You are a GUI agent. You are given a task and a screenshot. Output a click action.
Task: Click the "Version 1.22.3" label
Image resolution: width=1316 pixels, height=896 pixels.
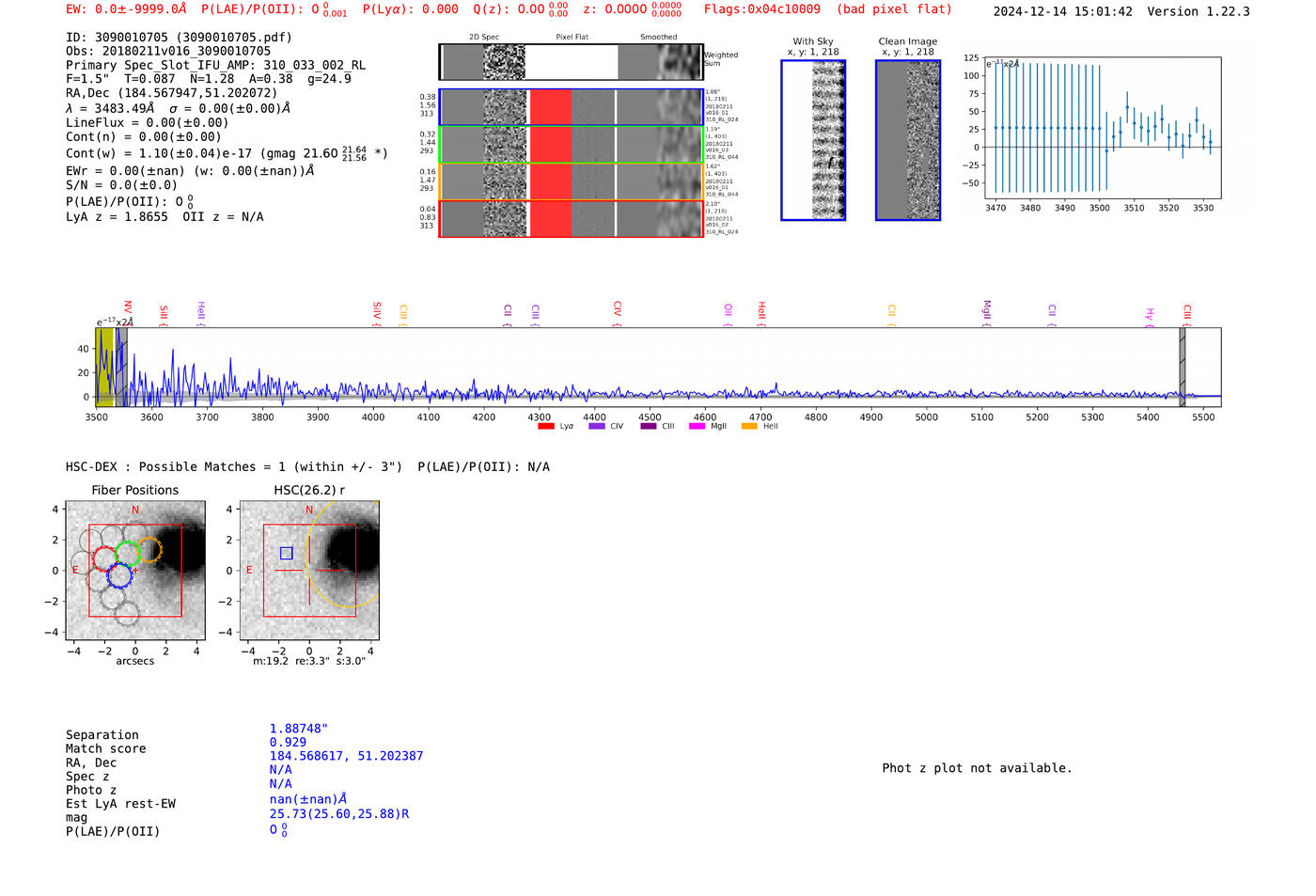coord(1199,12)
